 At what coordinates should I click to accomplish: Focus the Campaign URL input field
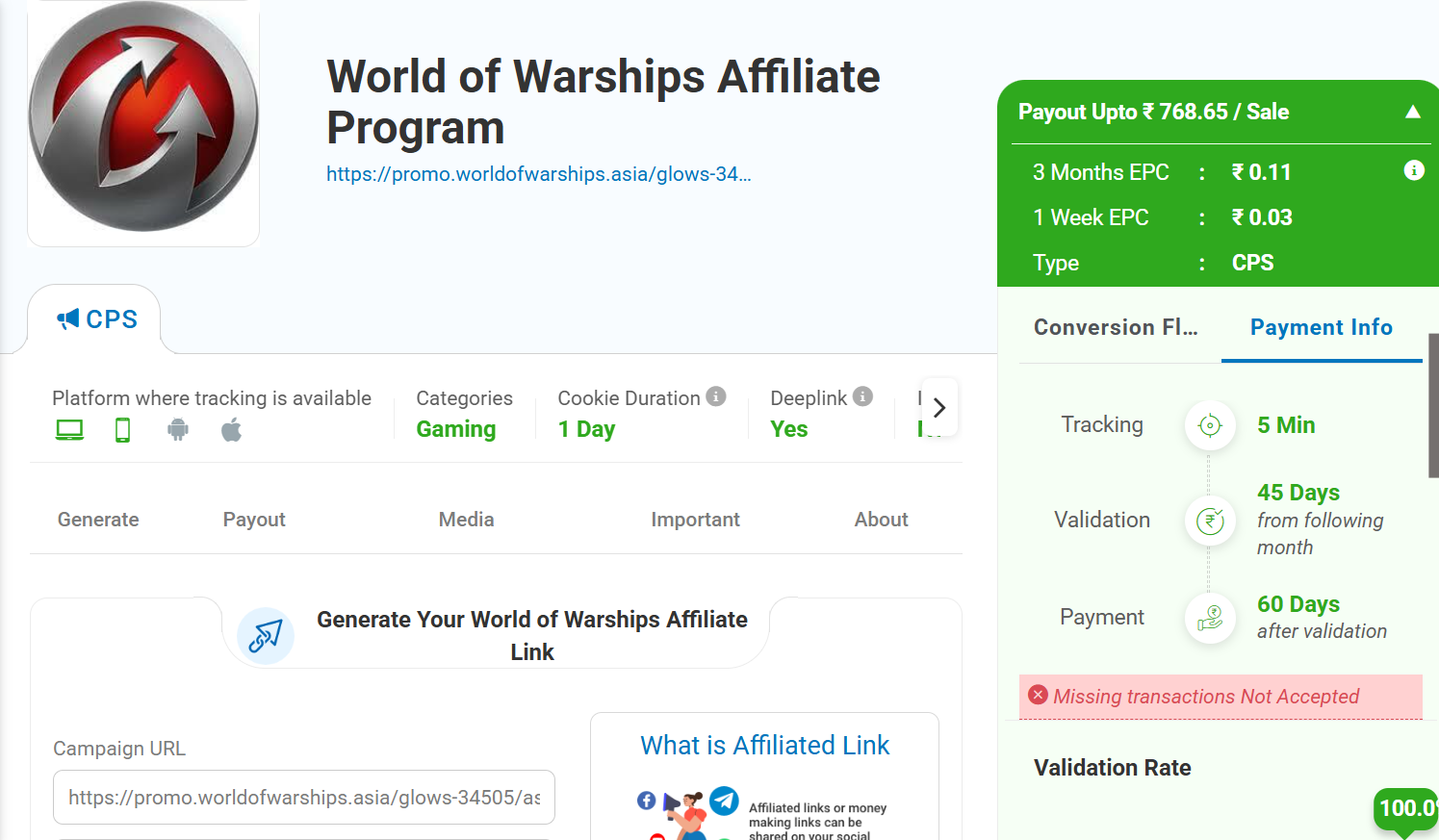coord(304,797)
